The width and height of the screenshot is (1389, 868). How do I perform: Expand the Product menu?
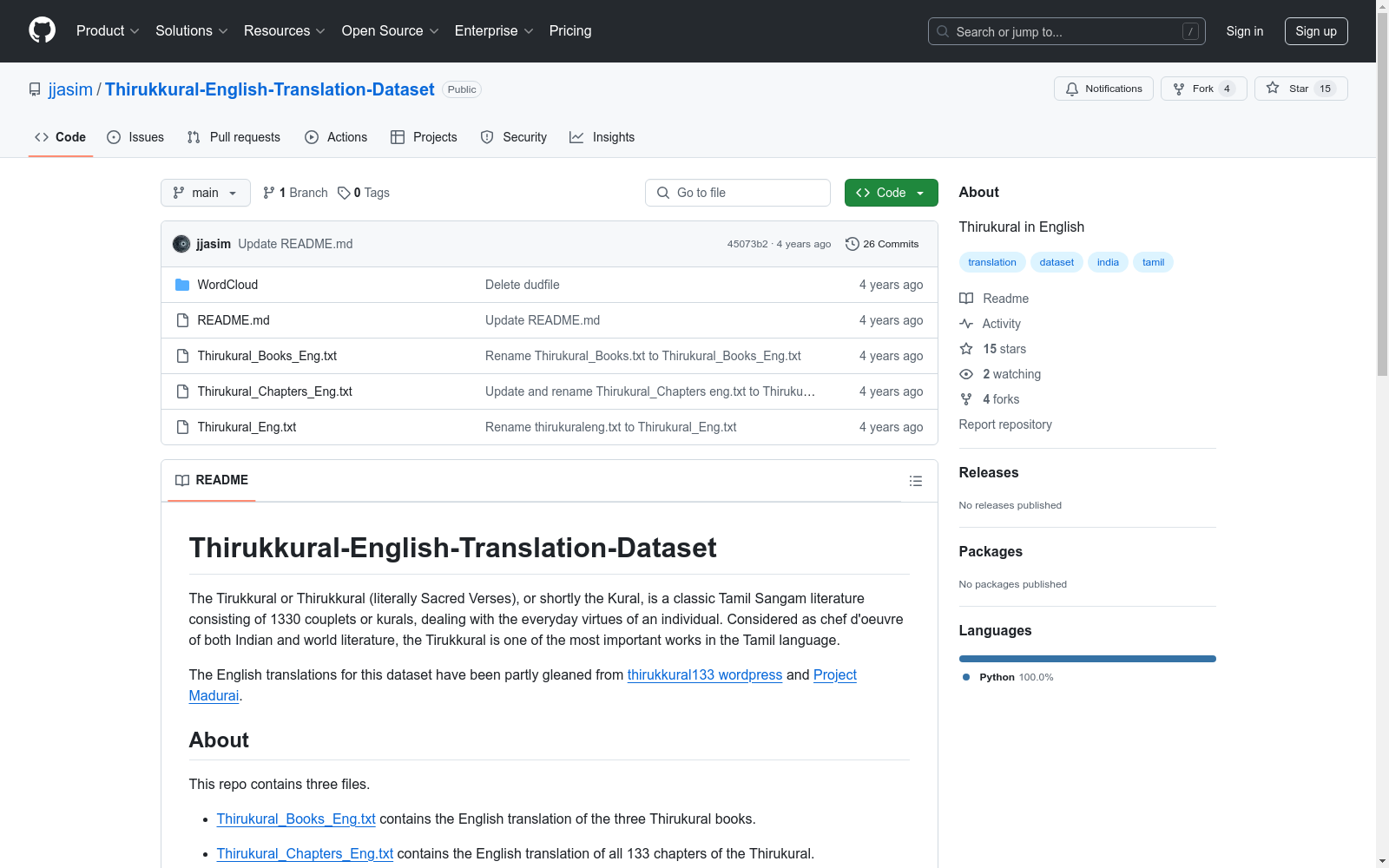click(x=108, y=30)
